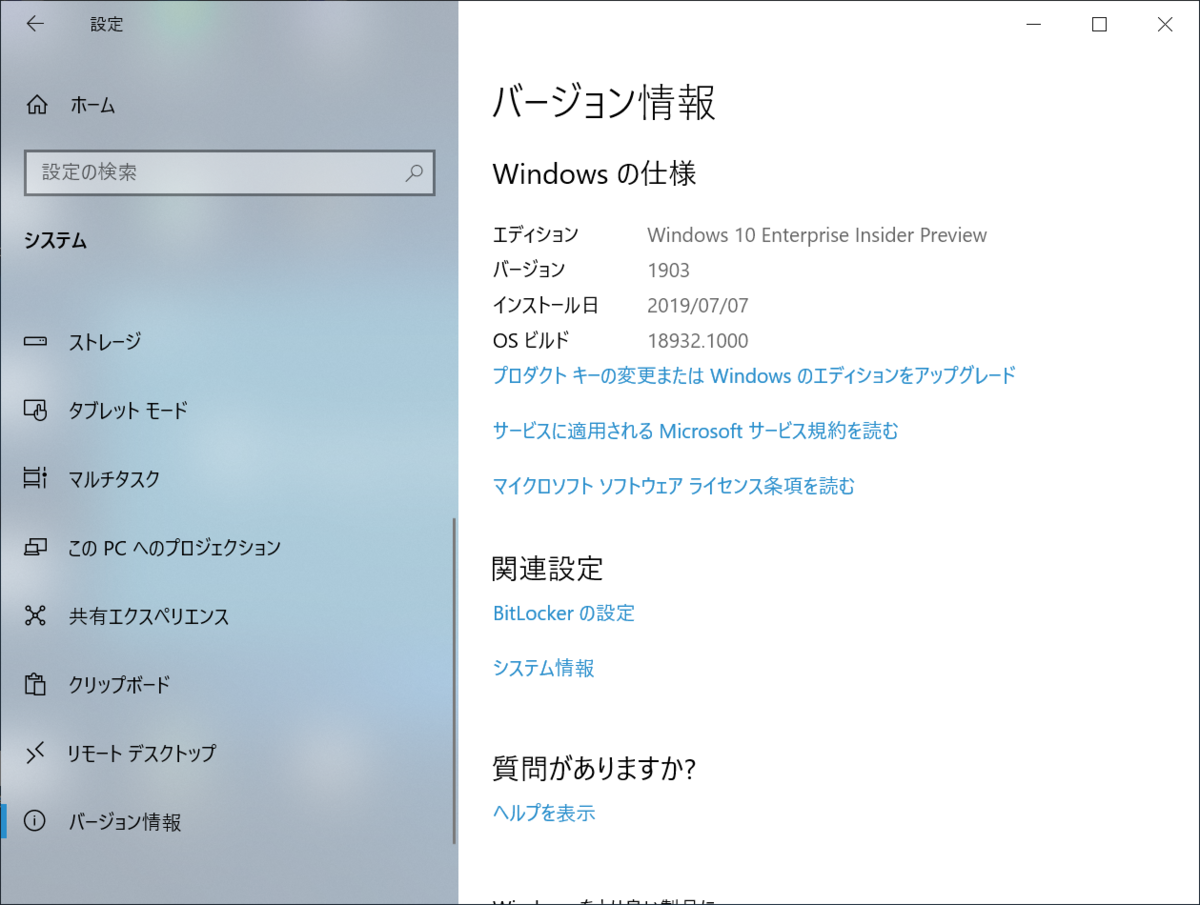Click the リモート デスクトップ icon
1200x905 pixels.
(35, 753)
